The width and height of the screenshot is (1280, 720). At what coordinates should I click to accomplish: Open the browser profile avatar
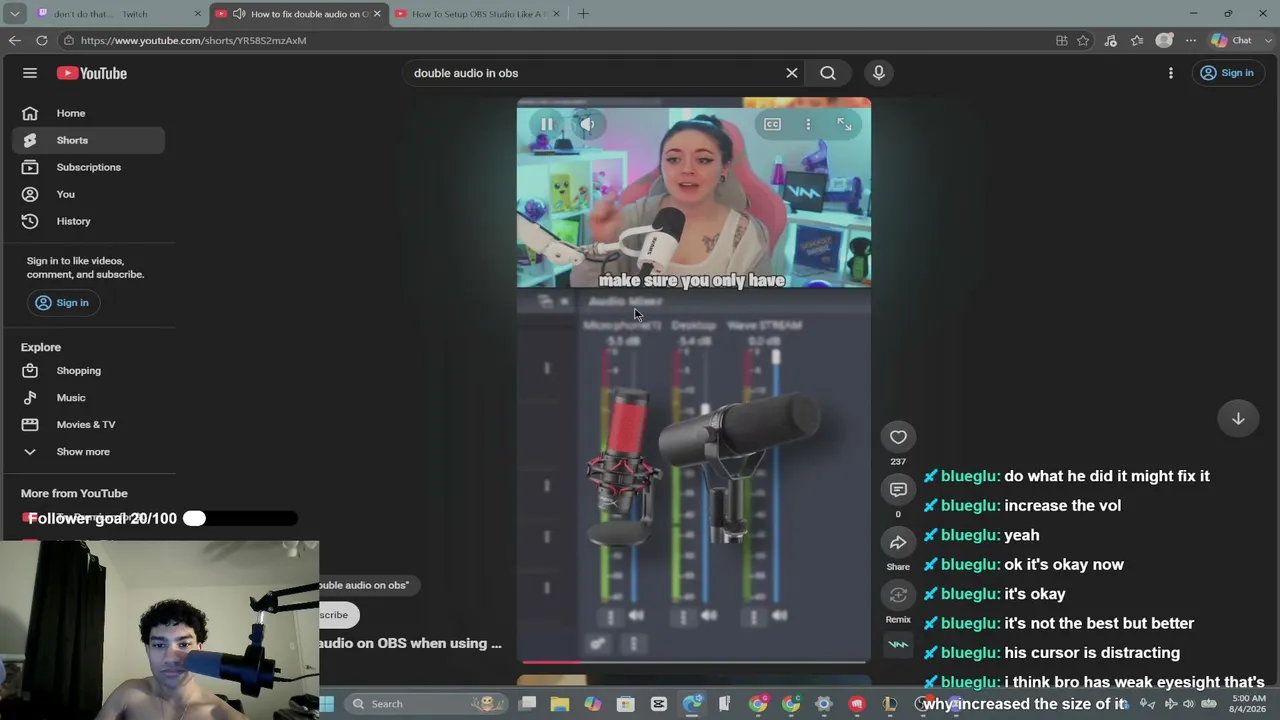[x=1164, y=41]
